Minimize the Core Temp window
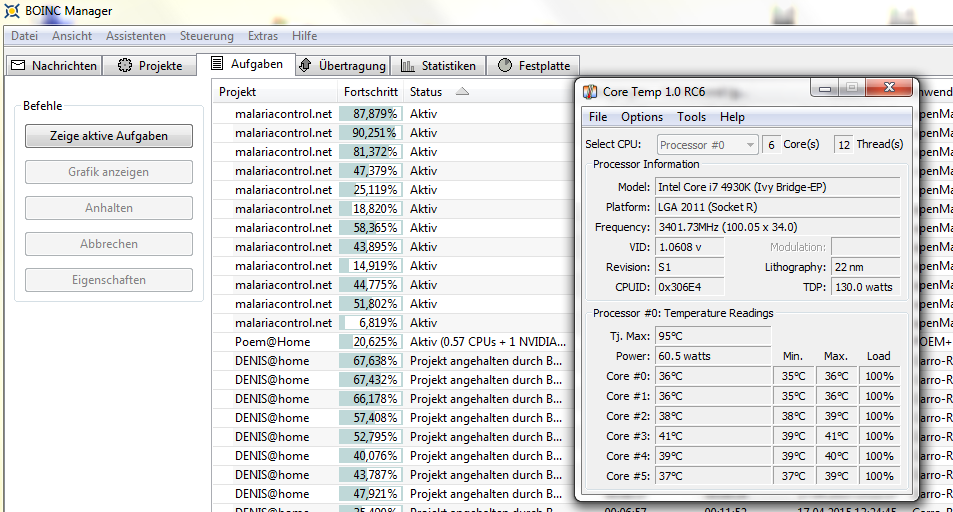 (x=825, y=88)
